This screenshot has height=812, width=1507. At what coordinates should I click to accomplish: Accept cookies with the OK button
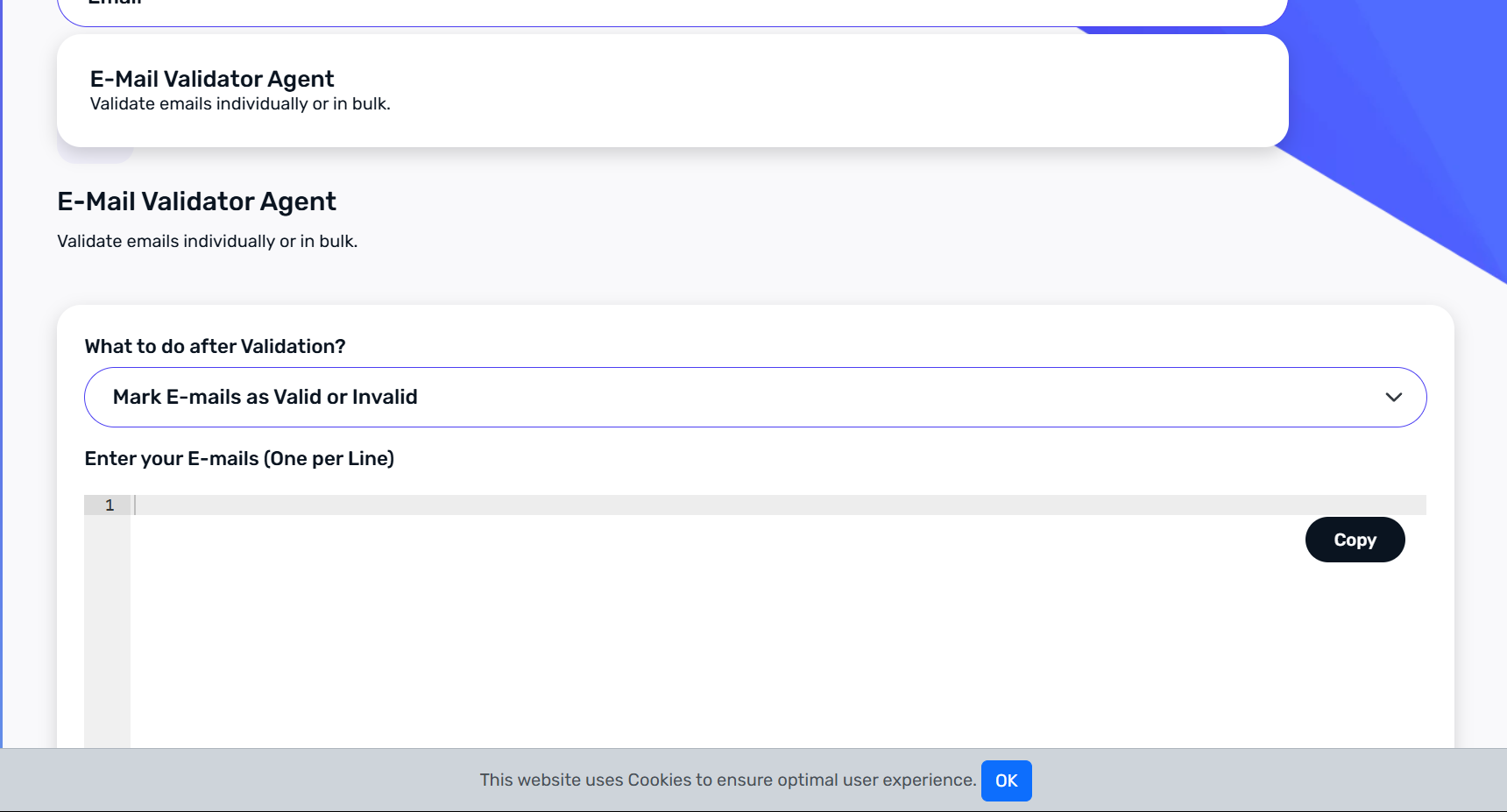(1006, 780)
